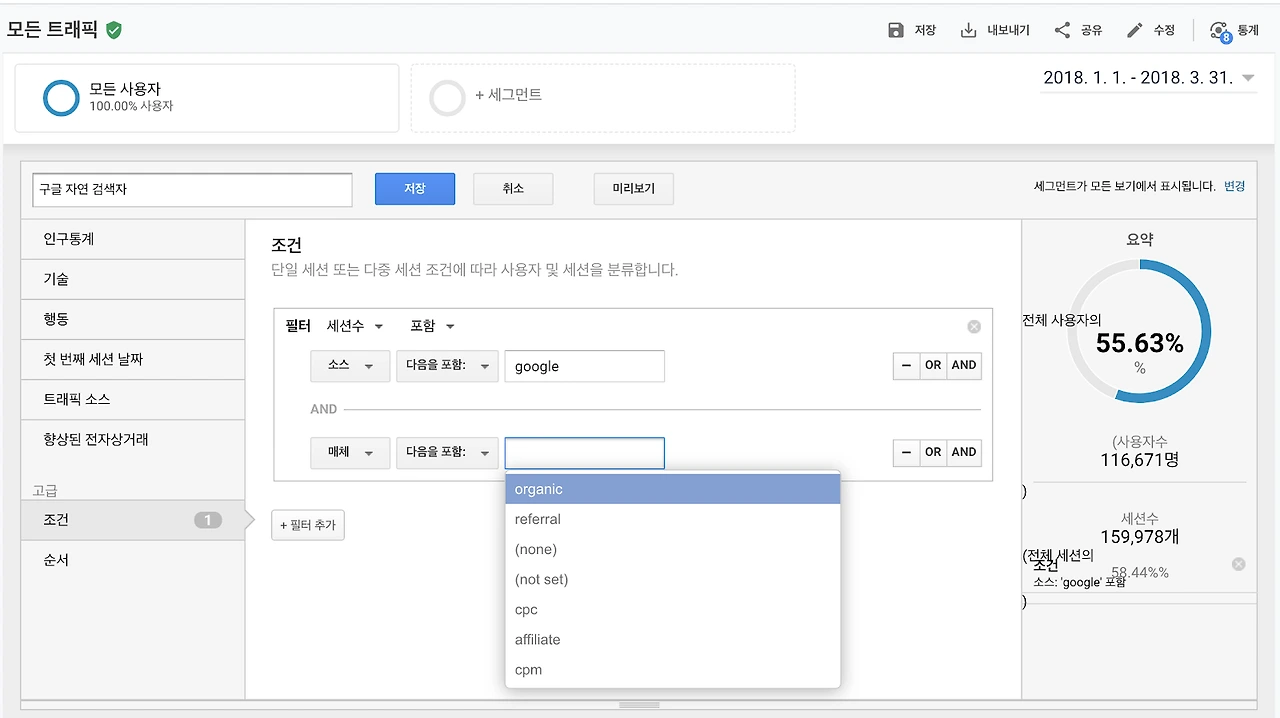Select the 순서 advanced tab
Screen dimensions: 1280x718
tap(132, 560)
